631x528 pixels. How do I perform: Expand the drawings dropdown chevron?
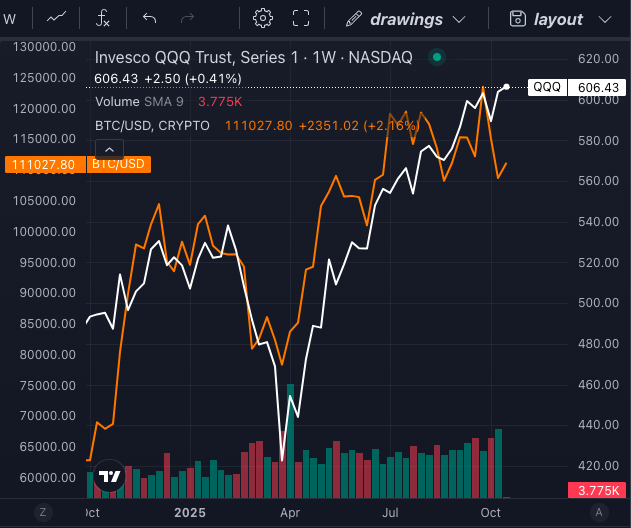pyautogui.click(x=460, y=19)
